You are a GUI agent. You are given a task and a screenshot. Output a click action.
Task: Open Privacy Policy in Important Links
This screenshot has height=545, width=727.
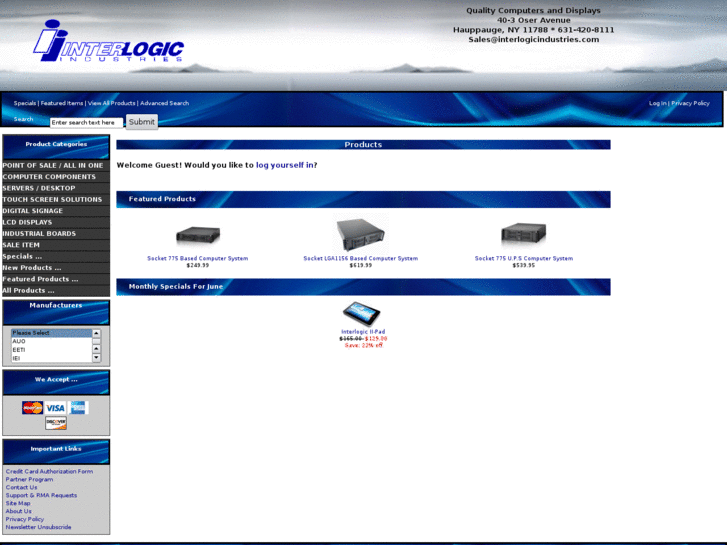coord(25,519)
